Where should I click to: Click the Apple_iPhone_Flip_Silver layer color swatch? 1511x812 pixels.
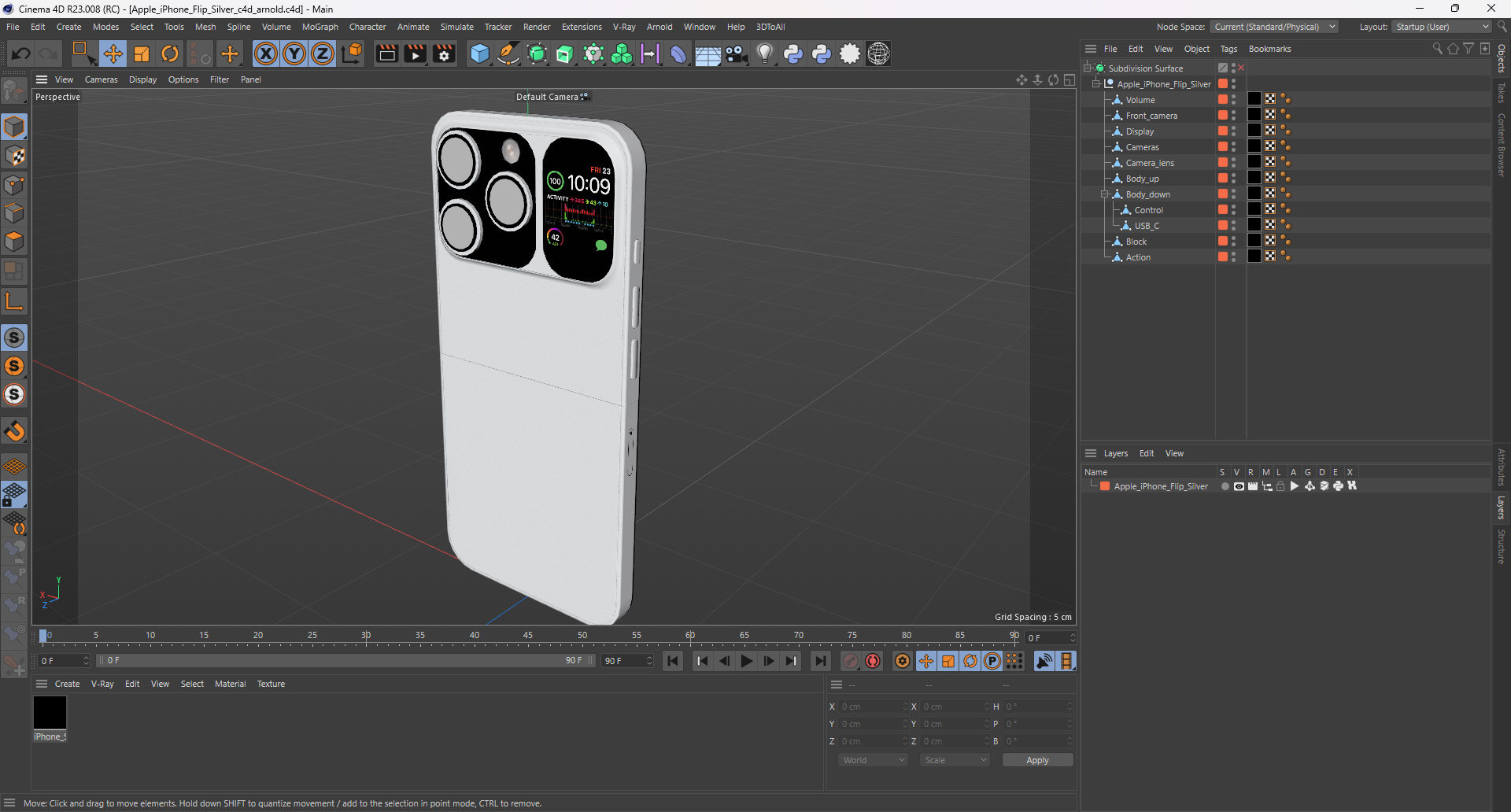click(1105, 486)
